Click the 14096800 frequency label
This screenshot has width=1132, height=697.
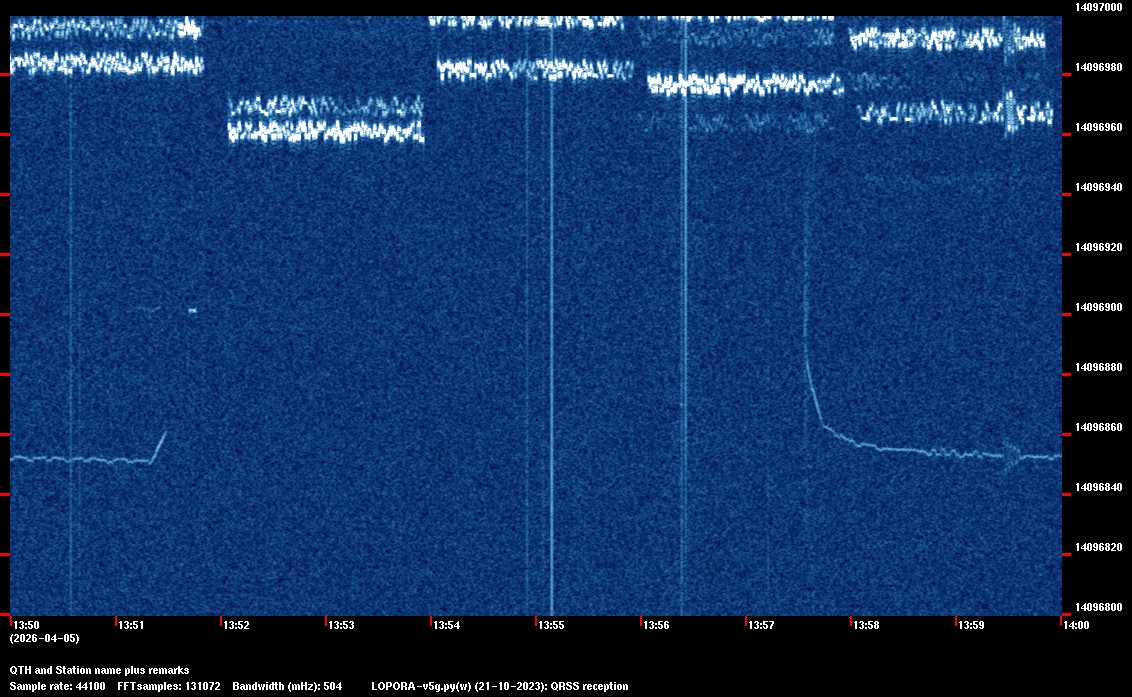click(1098, 607)
